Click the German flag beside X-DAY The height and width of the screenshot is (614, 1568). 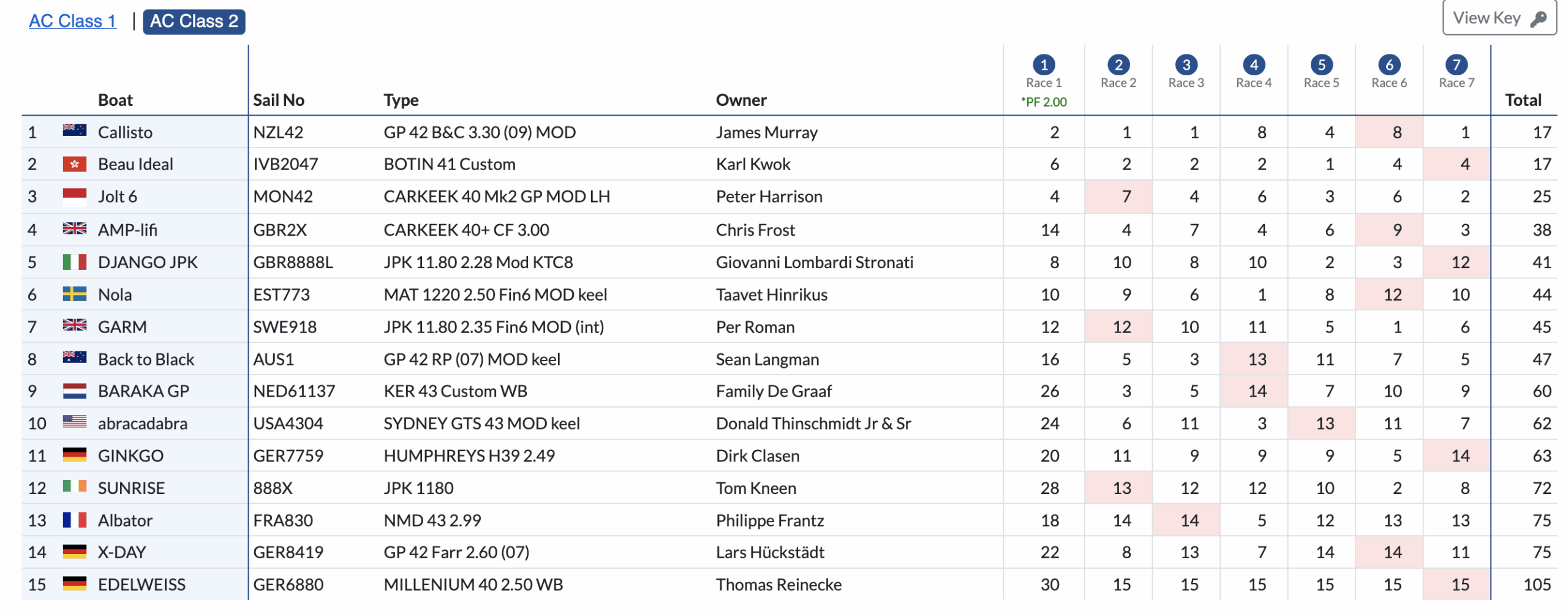(x=75, y=552)
